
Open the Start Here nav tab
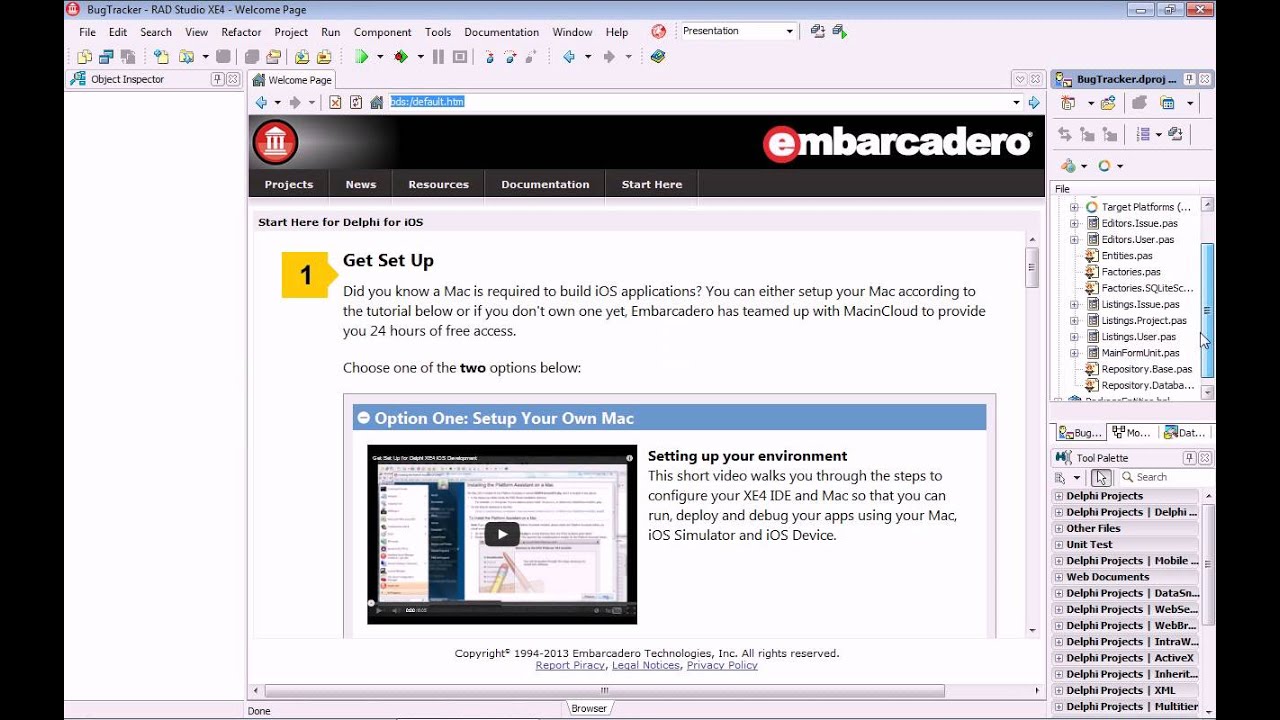click(x=652, y=184)
